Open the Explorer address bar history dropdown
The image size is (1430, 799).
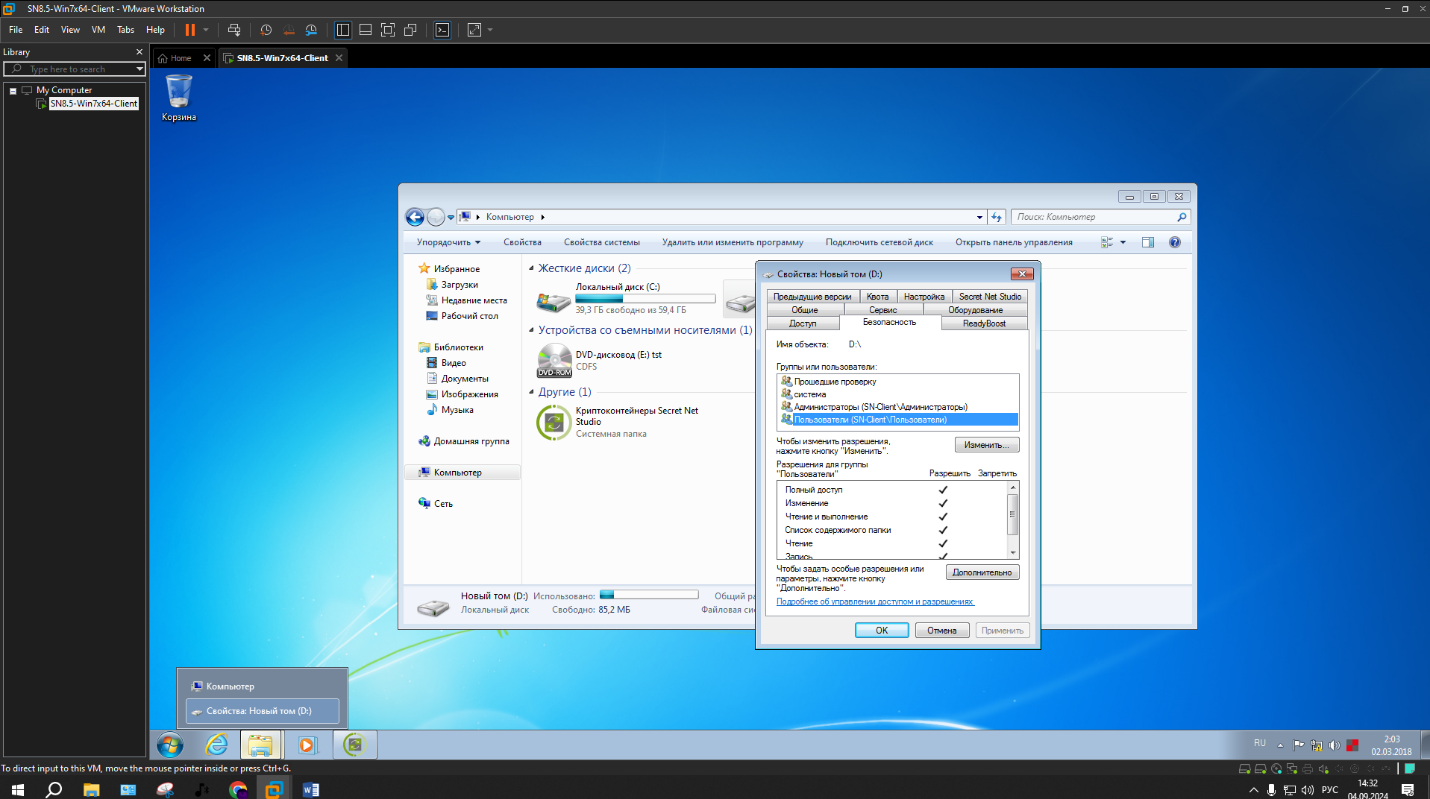click(980, 217)
